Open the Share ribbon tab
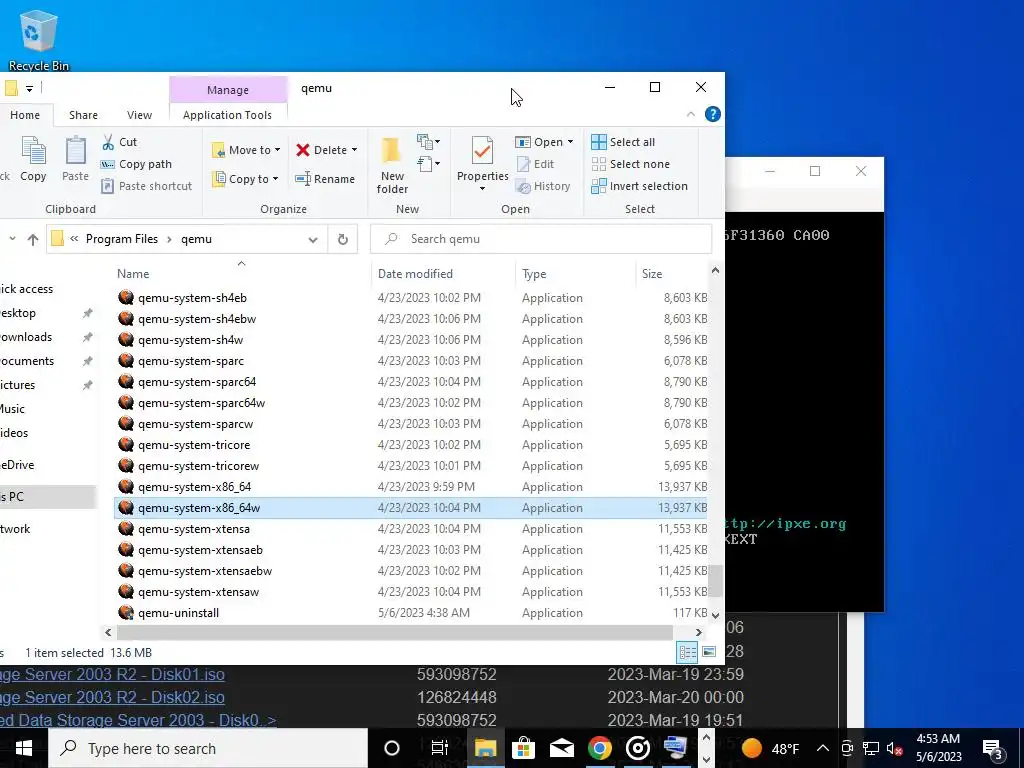Image resolution: width=1024 pixels, height=768 pixels. [84, 115]
